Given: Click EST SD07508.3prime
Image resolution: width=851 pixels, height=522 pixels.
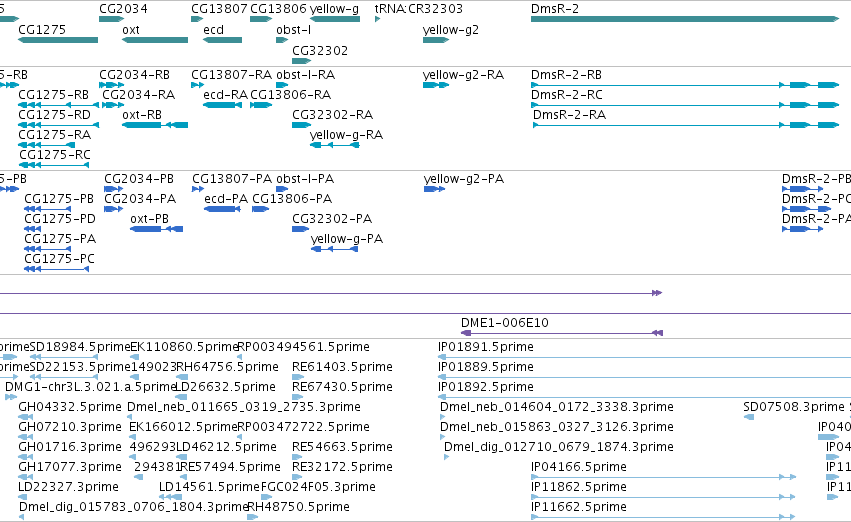Looking at the screenshot, I should [x=749, y=417].
